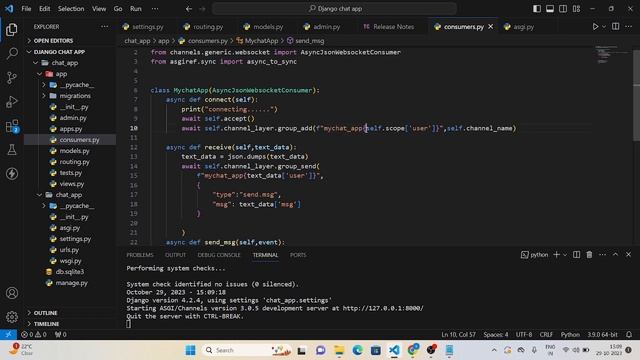Open the run options dropdown arrow
This screenshot has height=360, width=640.
click(604, 27)
